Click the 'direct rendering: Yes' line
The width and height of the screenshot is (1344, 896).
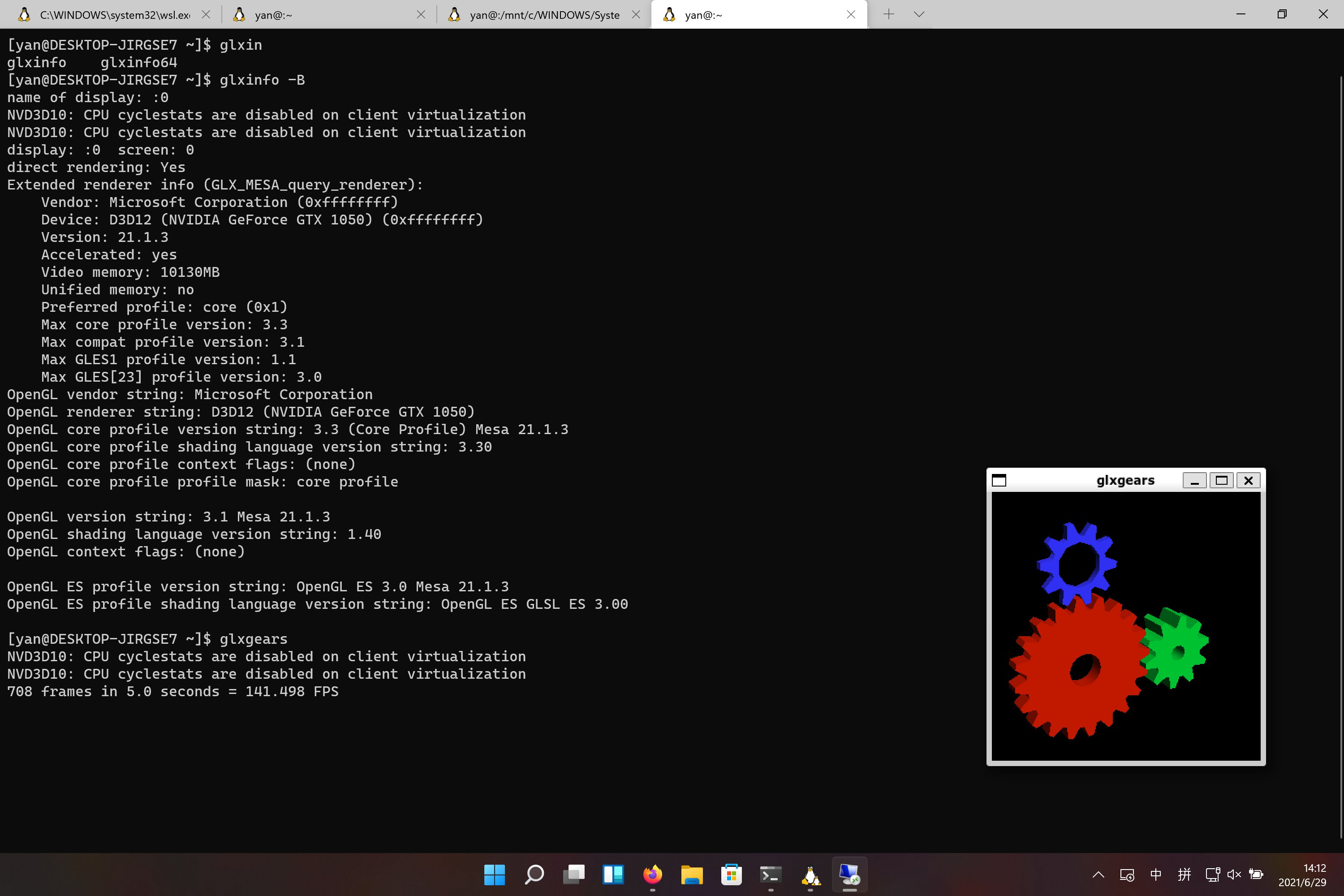point(96,168)
